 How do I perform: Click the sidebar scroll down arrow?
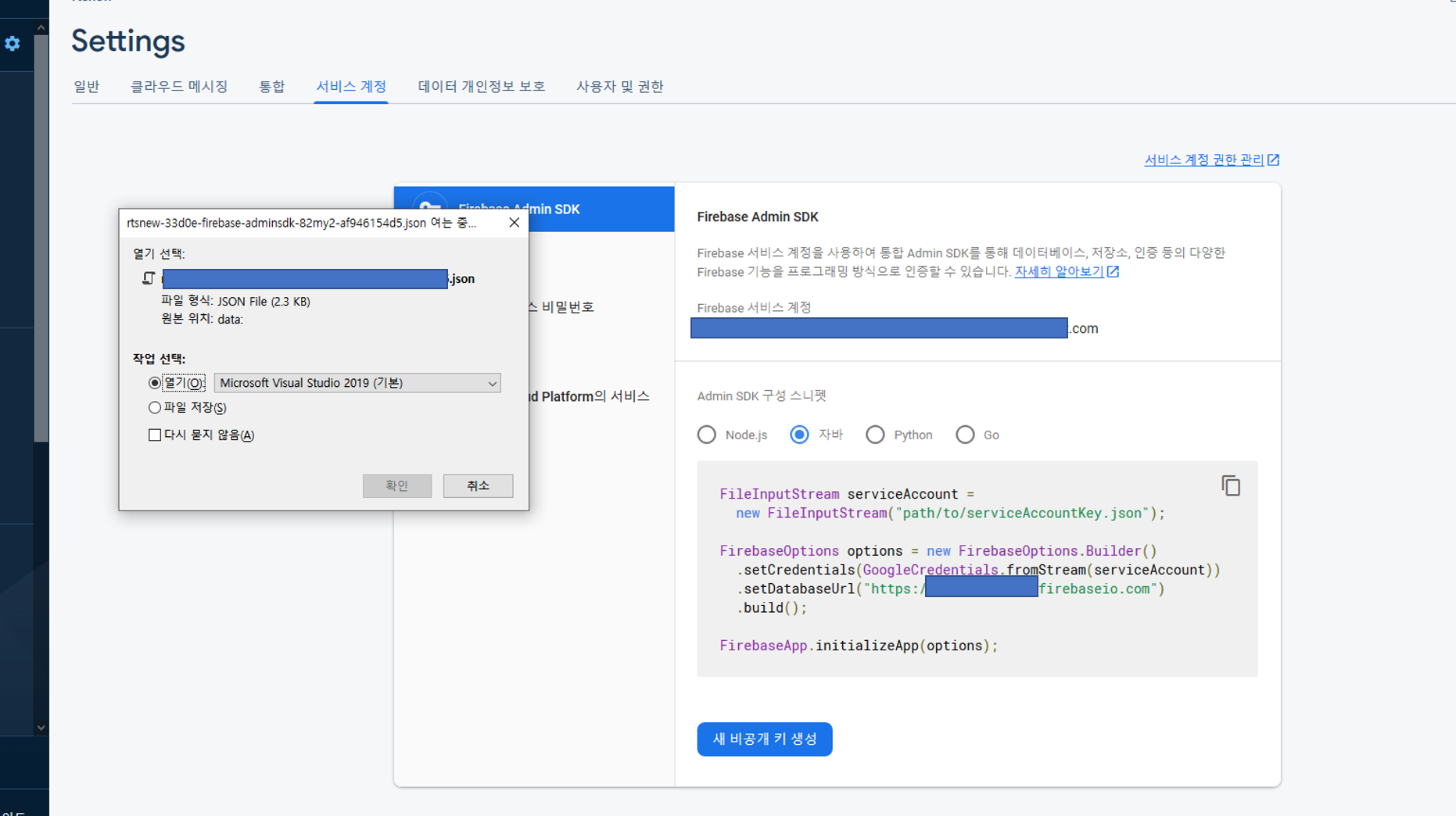[41, 728]
